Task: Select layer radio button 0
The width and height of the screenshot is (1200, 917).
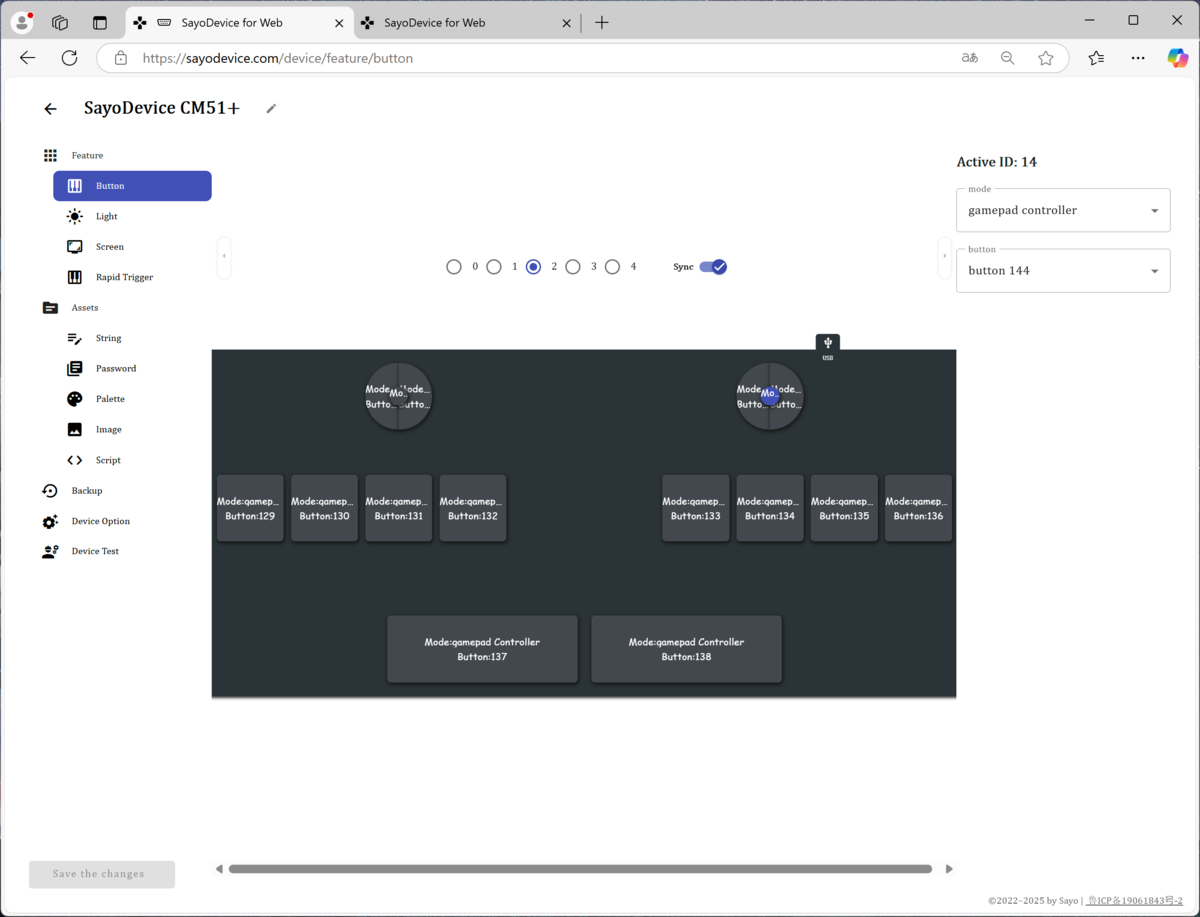Action: point(454,267)
